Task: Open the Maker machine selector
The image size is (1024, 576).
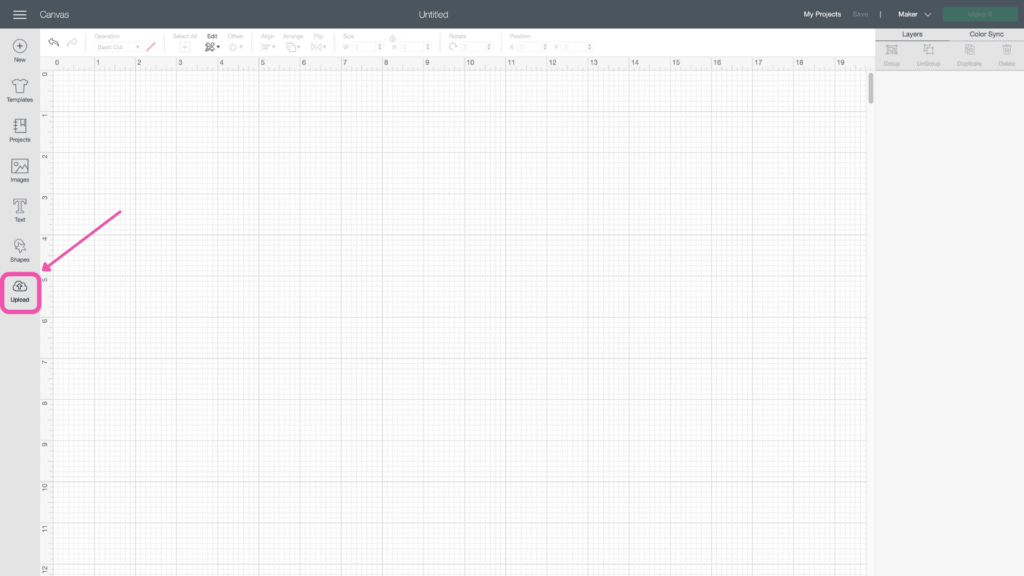Action: pos(914,14)
